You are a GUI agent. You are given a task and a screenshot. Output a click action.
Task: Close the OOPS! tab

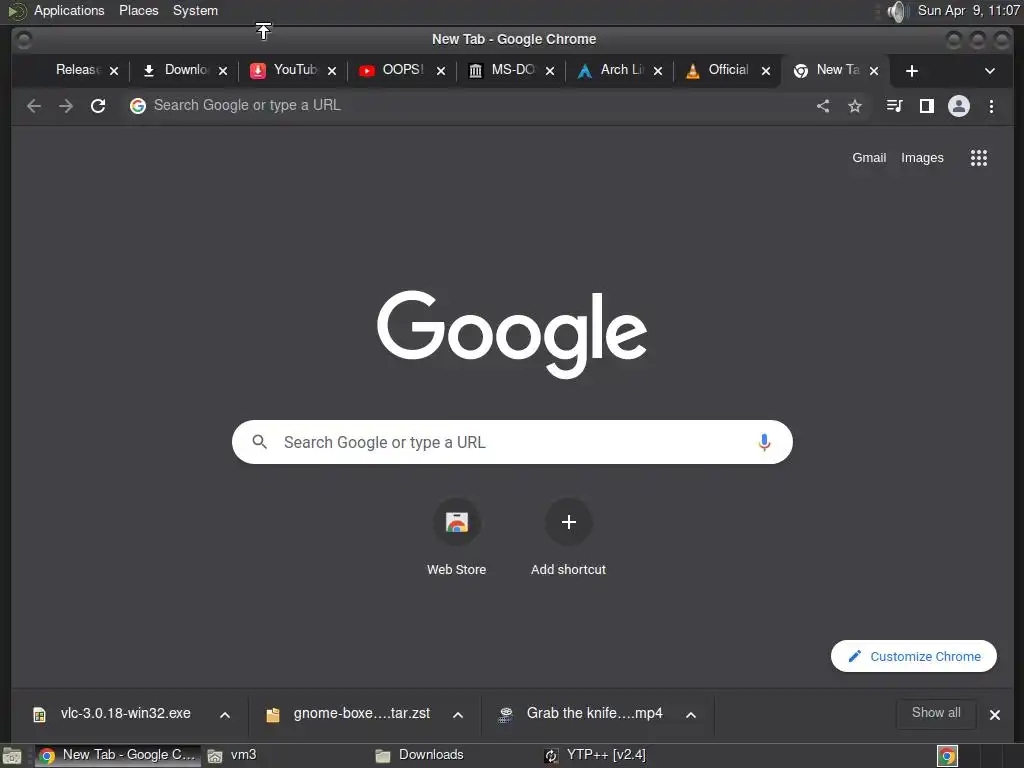[x=441, y=71]
